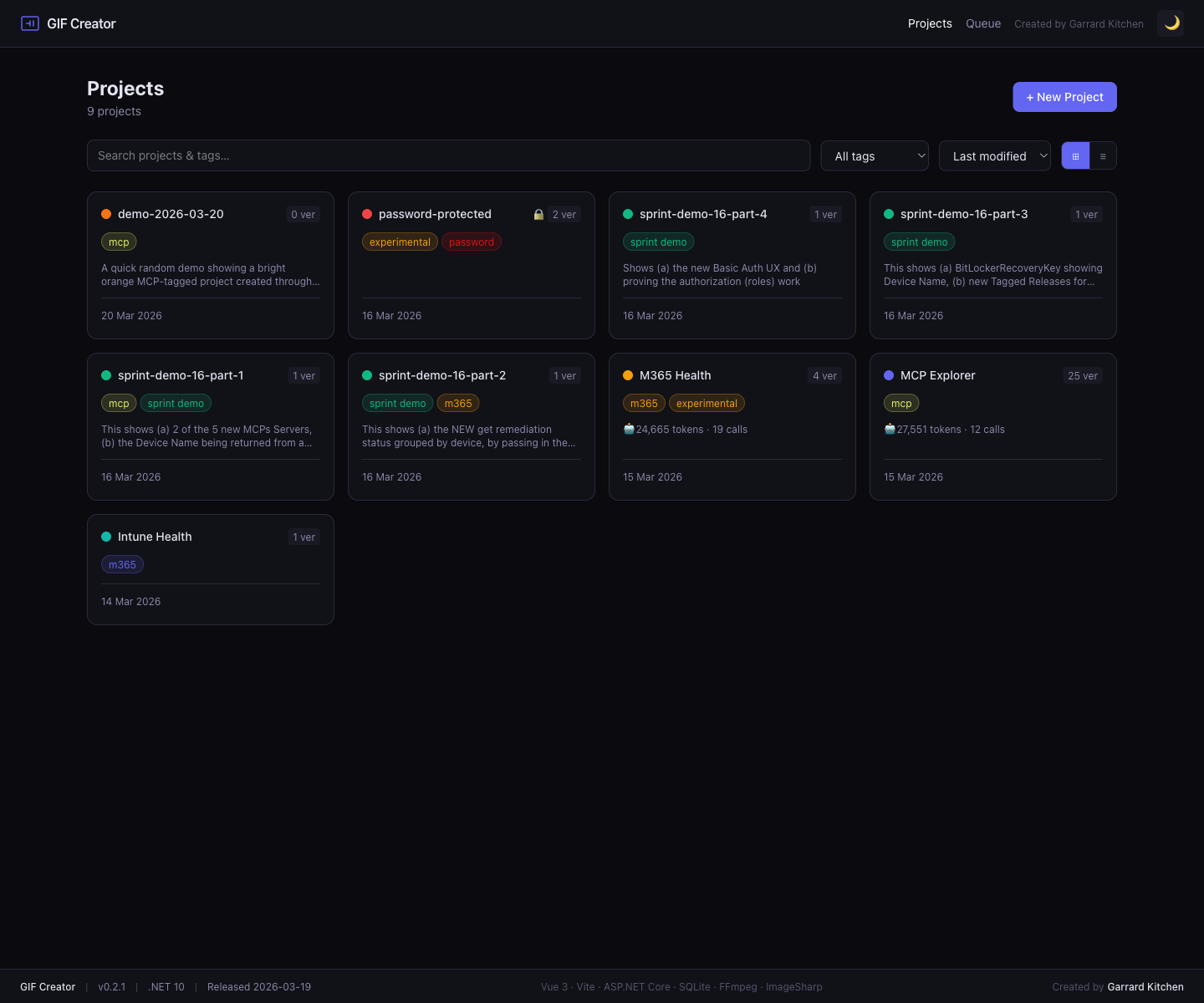Screen dimensions: 1204x1003
Task: Click the red status dot on password-protected
Action: (367, 214)
